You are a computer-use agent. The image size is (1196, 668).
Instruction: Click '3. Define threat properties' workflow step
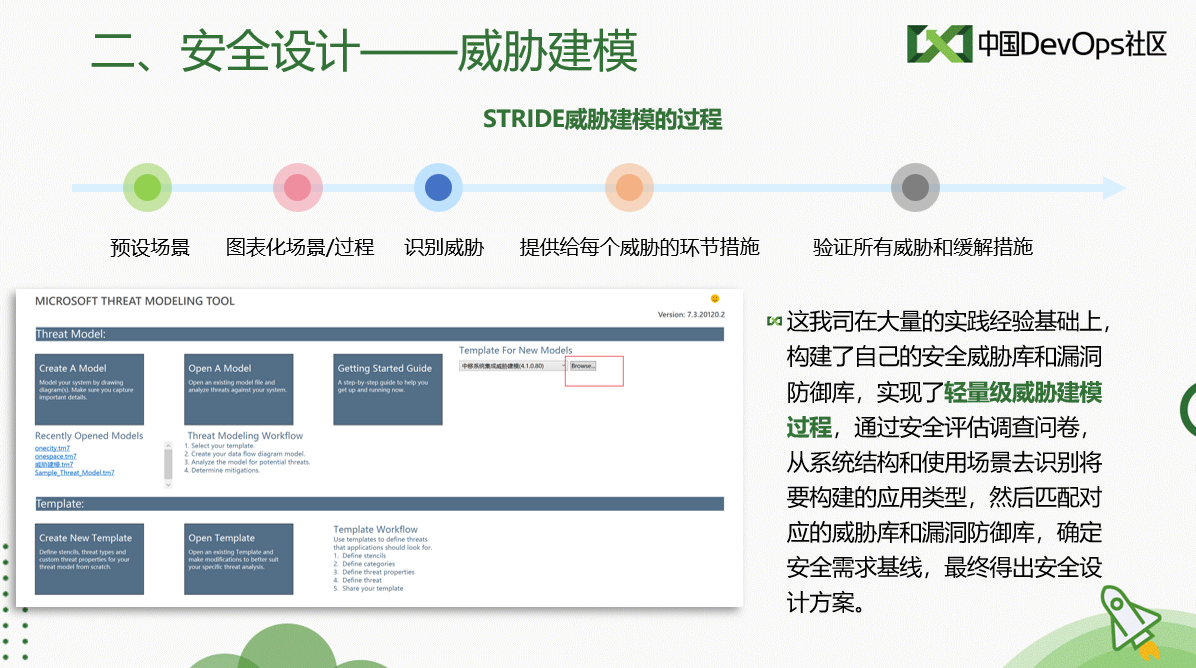click(x=374, y=572)
